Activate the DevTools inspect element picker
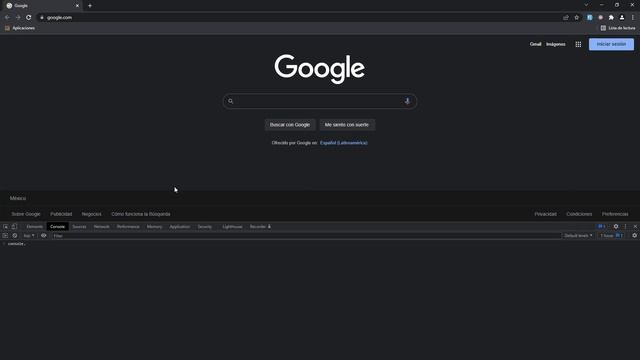Image resolution: width=640 pixels, height=360 pixels. click(x=5, y=227)
